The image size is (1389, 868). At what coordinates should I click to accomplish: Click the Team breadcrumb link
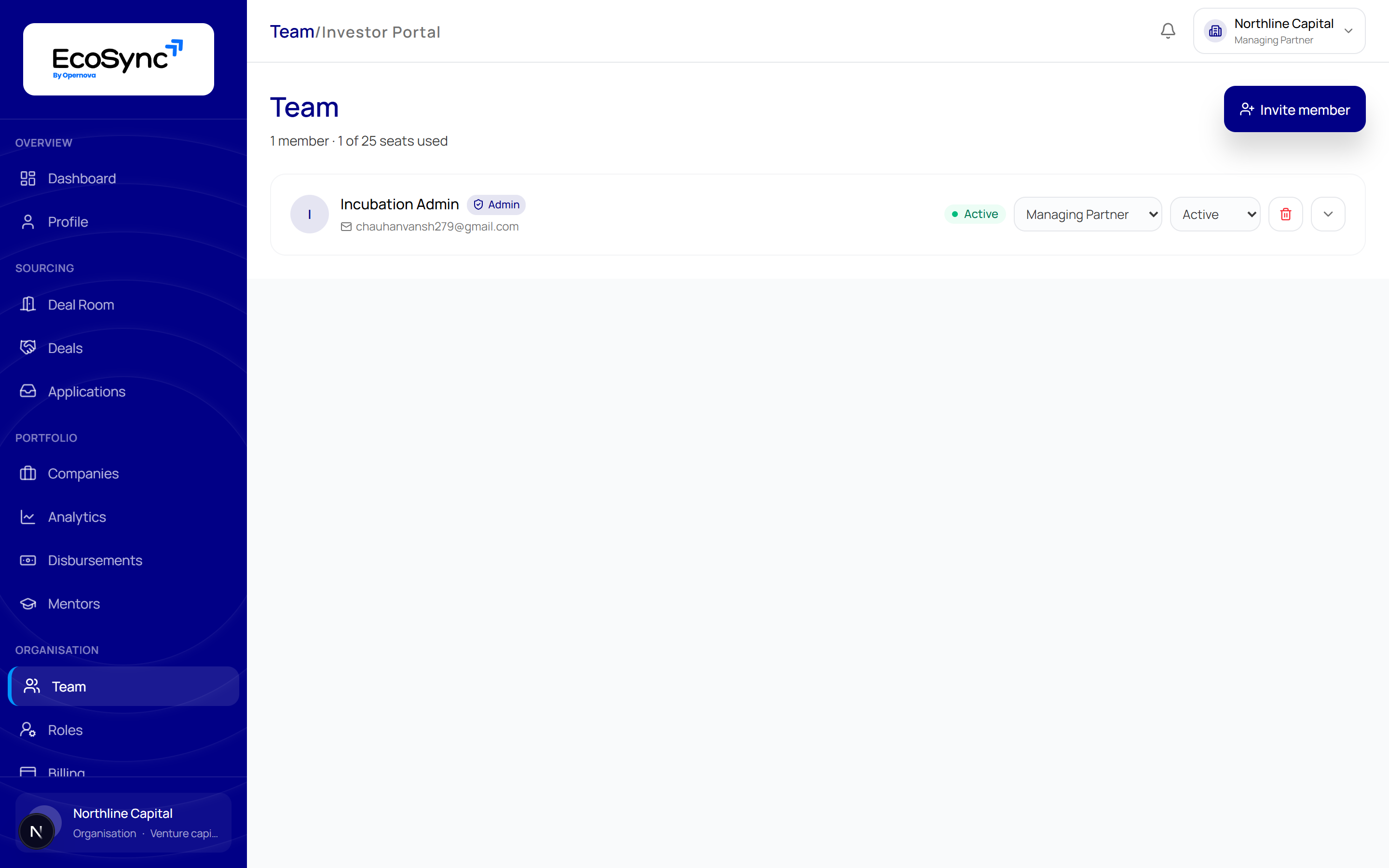click(x=292, y=31)
